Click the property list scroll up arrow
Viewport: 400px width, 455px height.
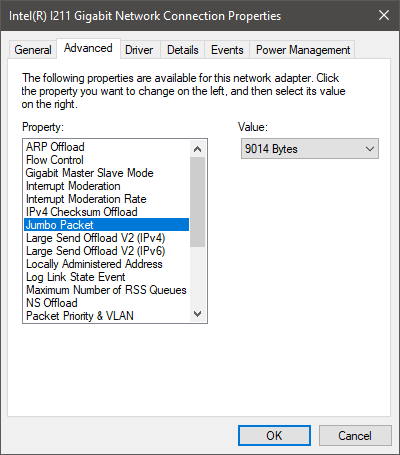point(197,149)
